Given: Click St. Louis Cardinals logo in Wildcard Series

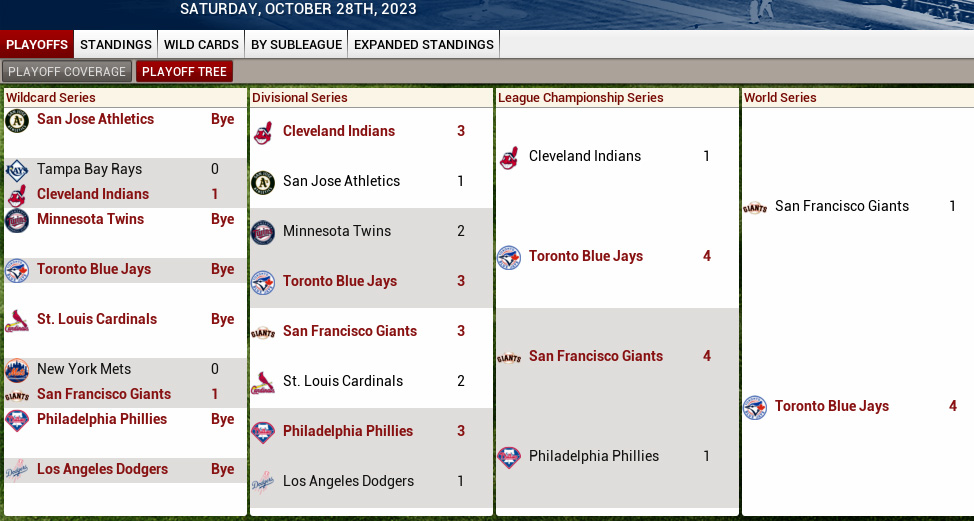Looking at the screenshot, I should click(x=17, y=320).
